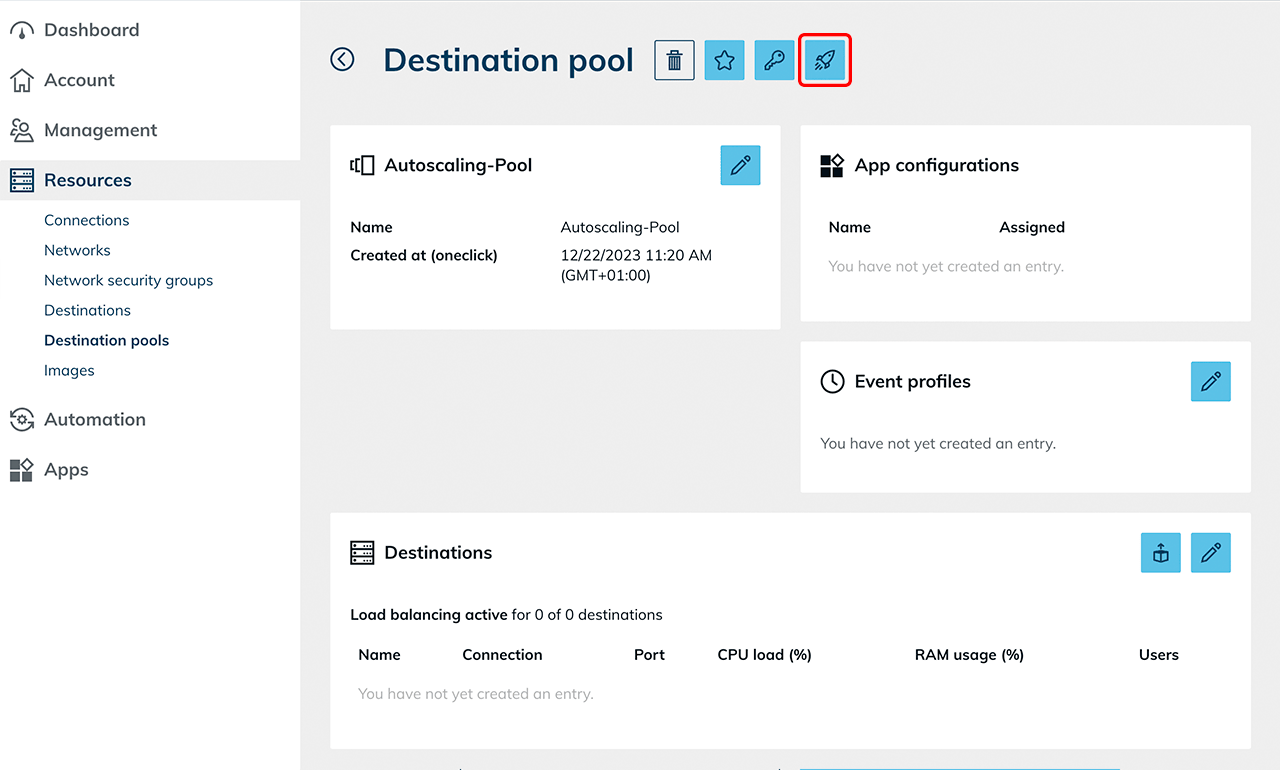1280x770 pixels.
Task: Edit the Autoscaling-Pool details with pencil
Action: pos(740,165)
